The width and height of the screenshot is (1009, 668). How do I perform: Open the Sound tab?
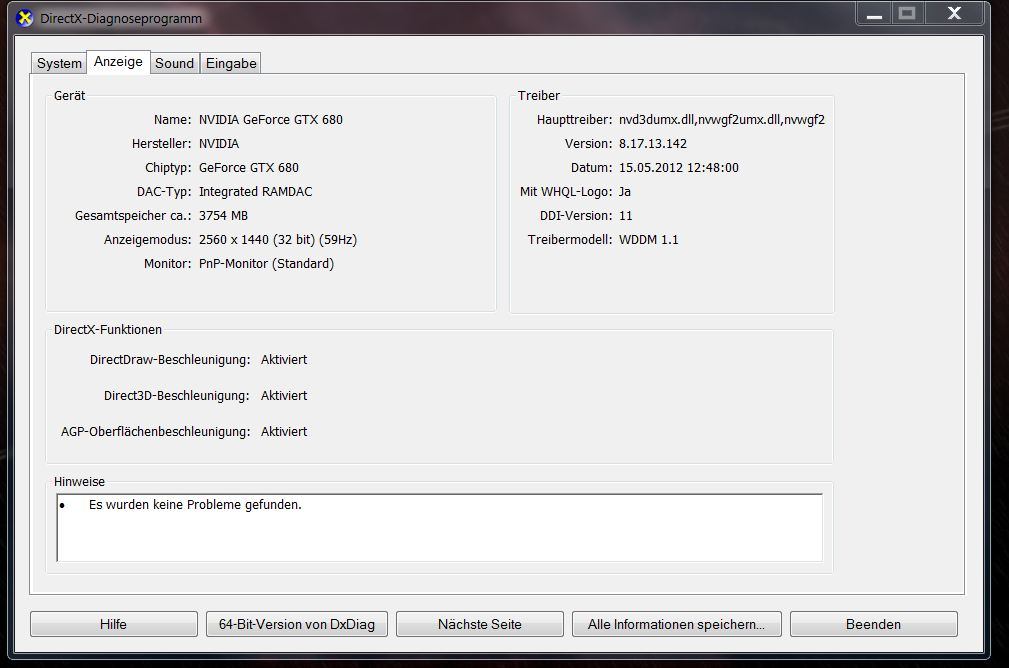tap(174, 63)
